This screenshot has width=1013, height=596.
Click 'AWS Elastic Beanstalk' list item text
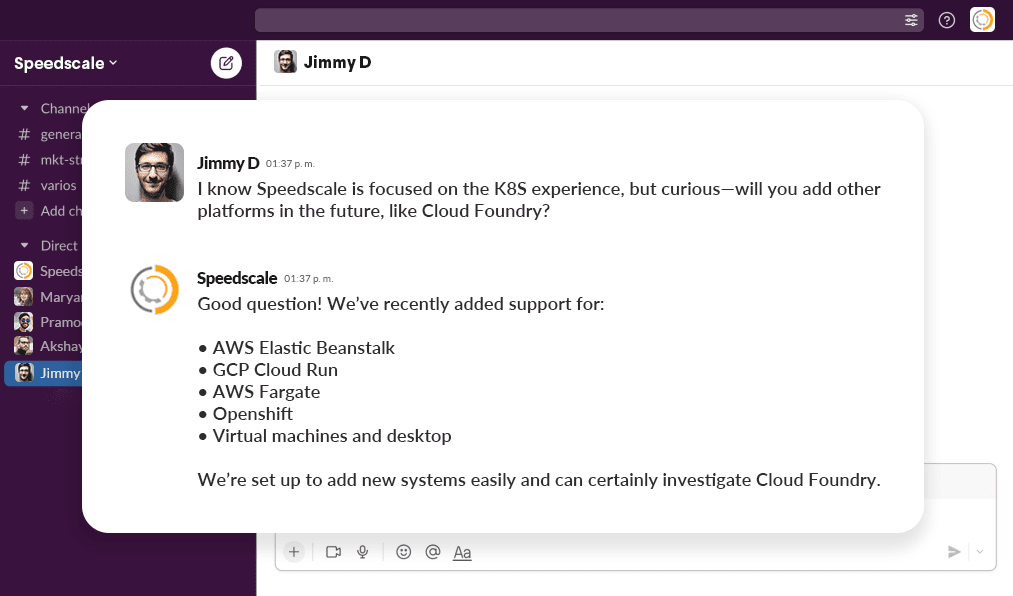(x=304, y=348)
